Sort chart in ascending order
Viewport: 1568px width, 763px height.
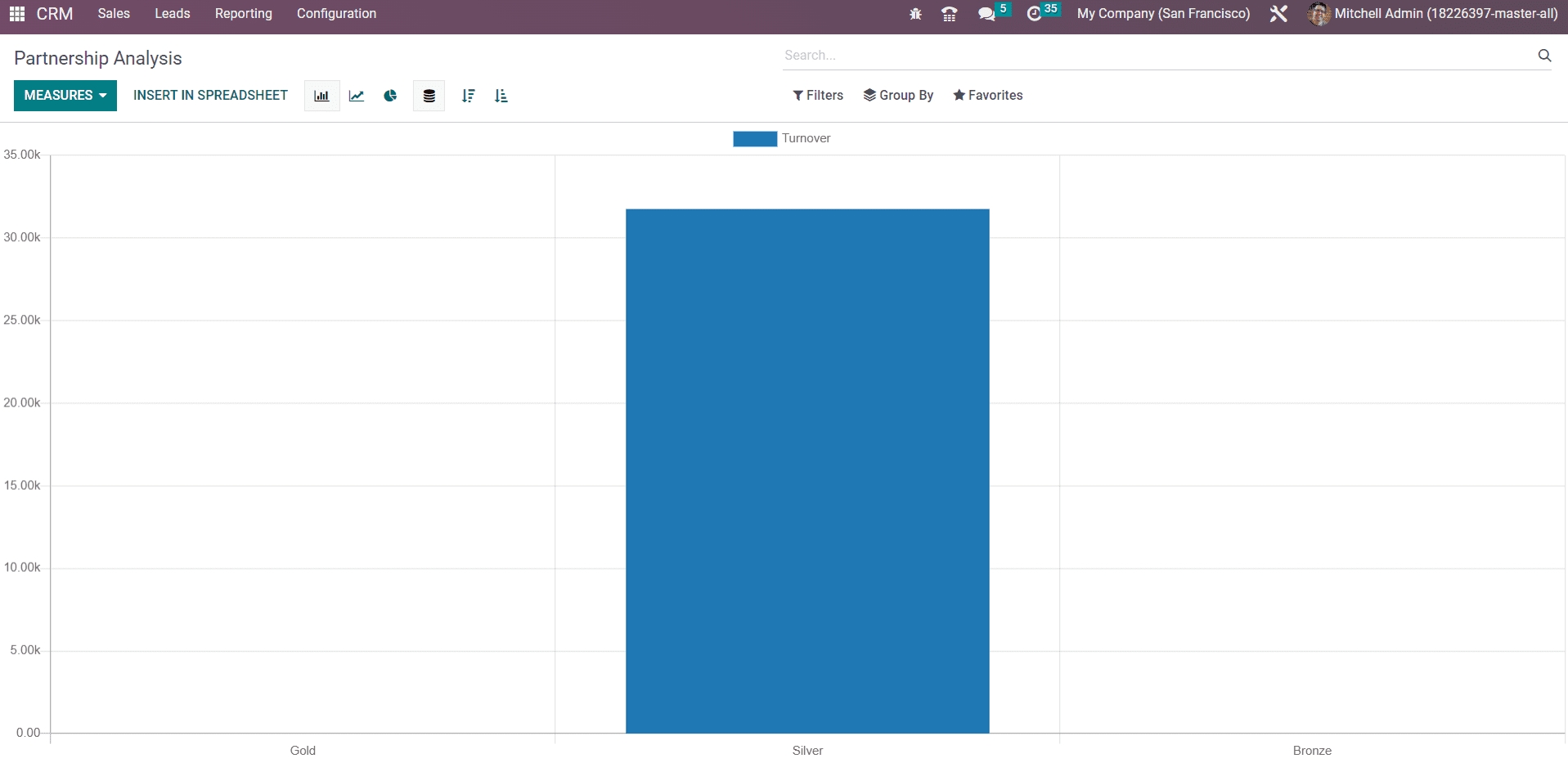pos(501,96)
